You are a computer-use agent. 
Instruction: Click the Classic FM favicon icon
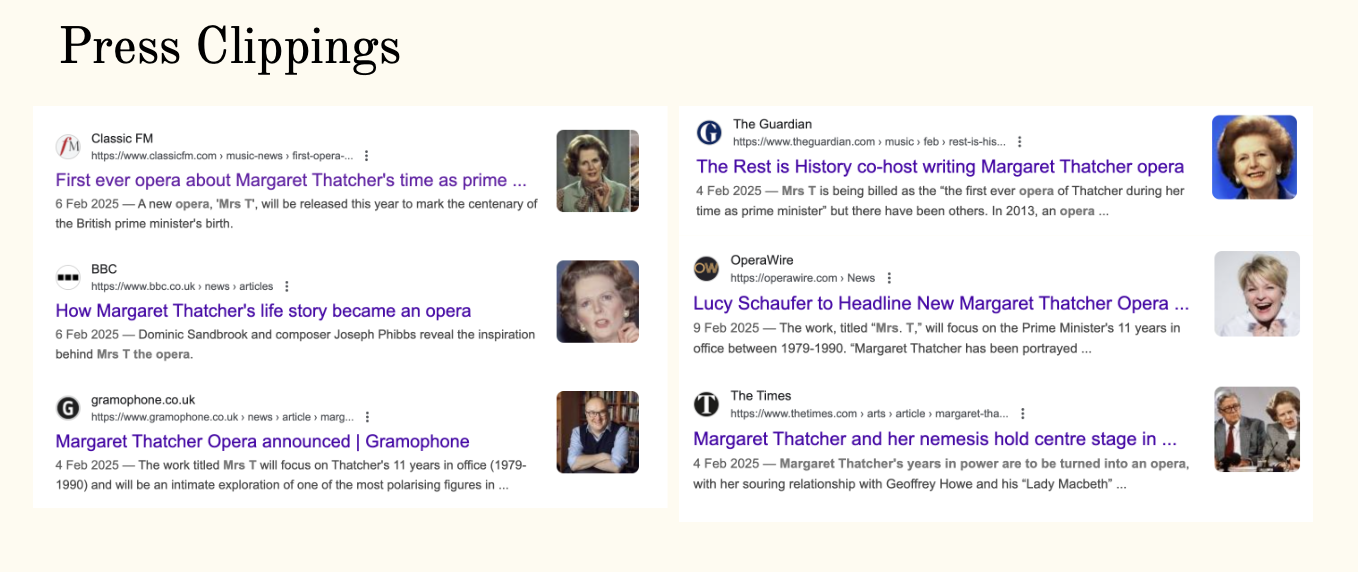[68, 146]
